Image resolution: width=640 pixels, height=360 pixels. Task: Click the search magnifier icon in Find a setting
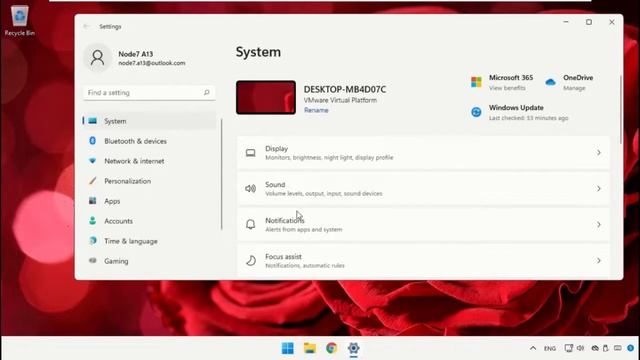pyautogui.click(x=207, y=93)
